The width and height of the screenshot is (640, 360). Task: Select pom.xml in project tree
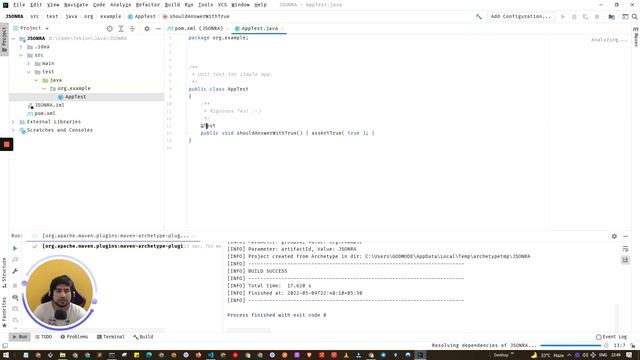click(41, 113)
